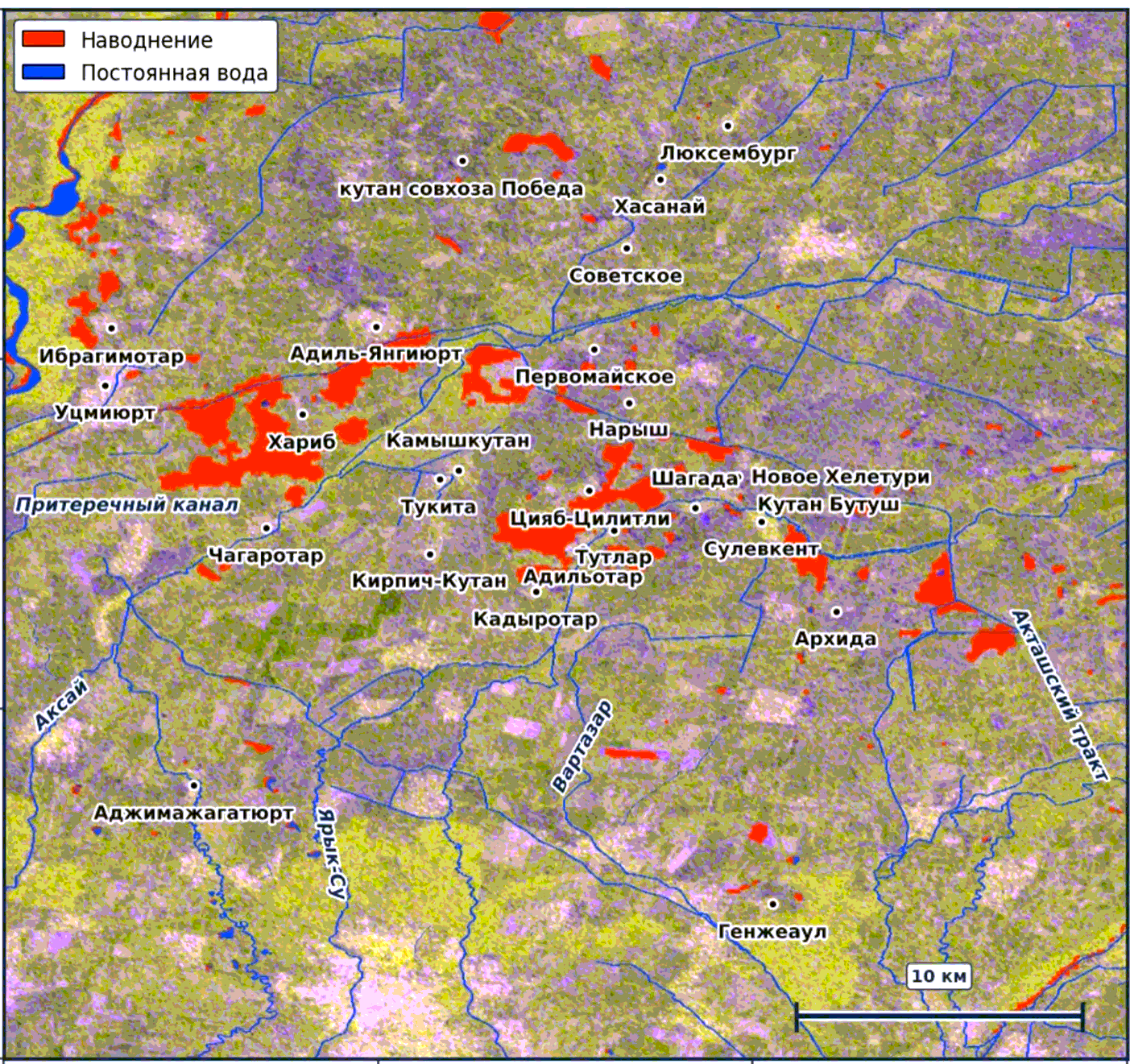Click the blue Постоянная вода legend swatch
The image size is (1130, 1064).
[43, 72]
